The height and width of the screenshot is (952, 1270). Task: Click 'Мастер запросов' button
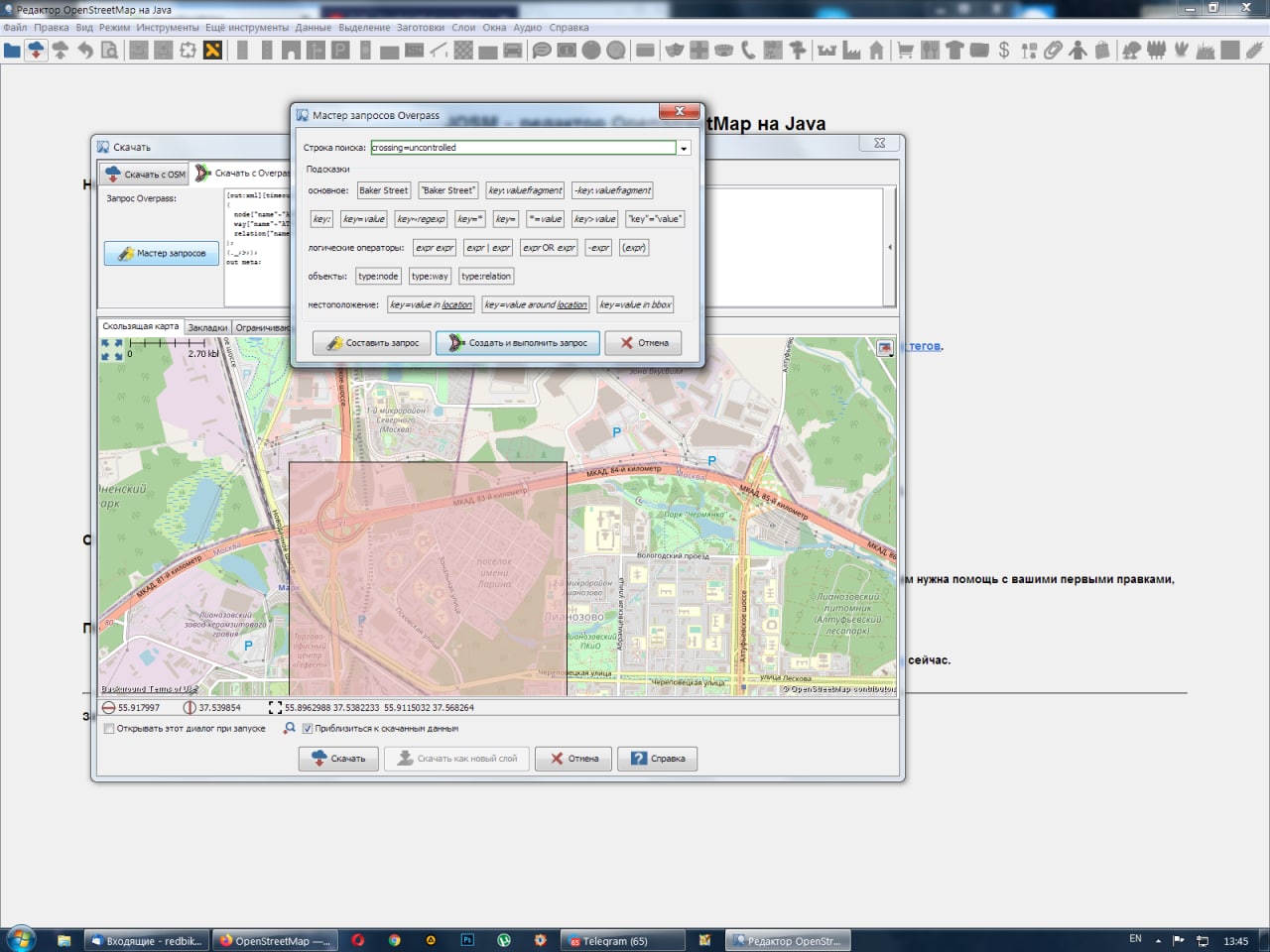(162, 254)
